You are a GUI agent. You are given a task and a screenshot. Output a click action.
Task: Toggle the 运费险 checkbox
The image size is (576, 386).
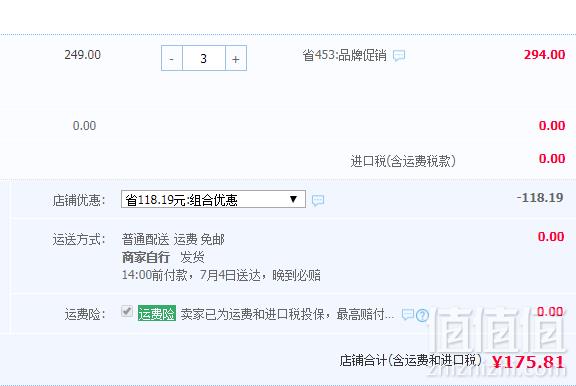127,311
